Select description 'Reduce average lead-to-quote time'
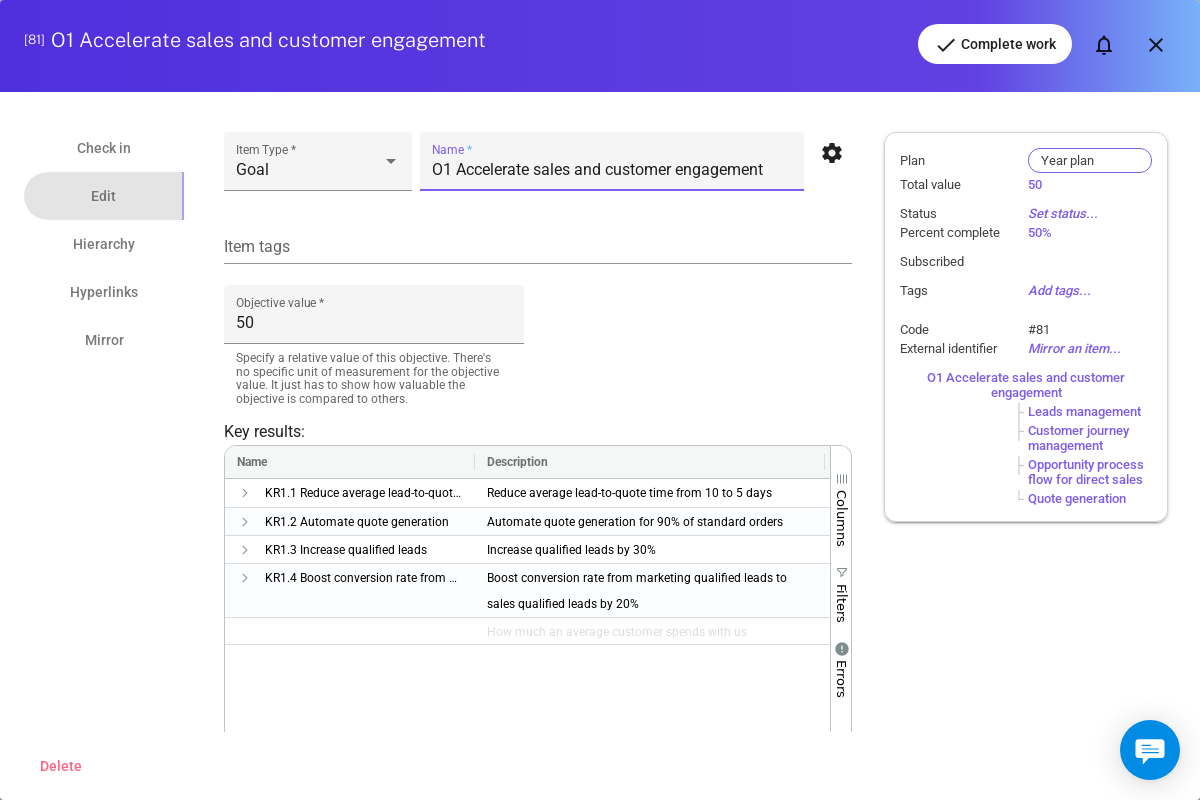This screenshot has height=800, width=1200. coord(629,493)
